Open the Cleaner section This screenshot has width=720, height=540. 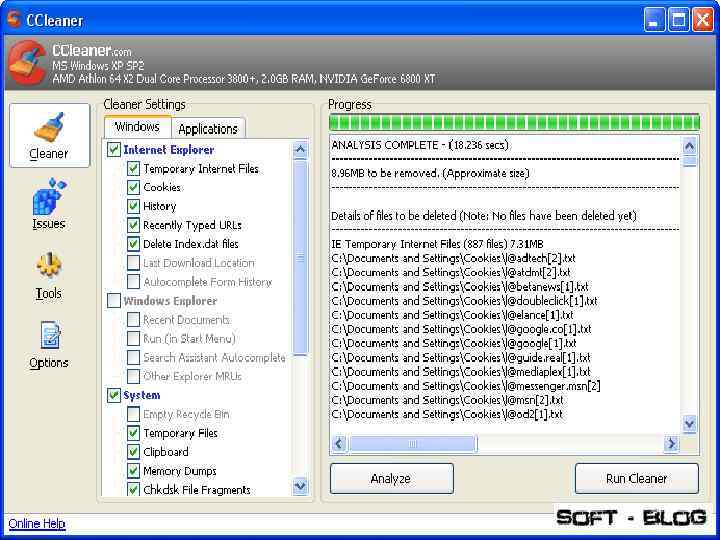49,135
